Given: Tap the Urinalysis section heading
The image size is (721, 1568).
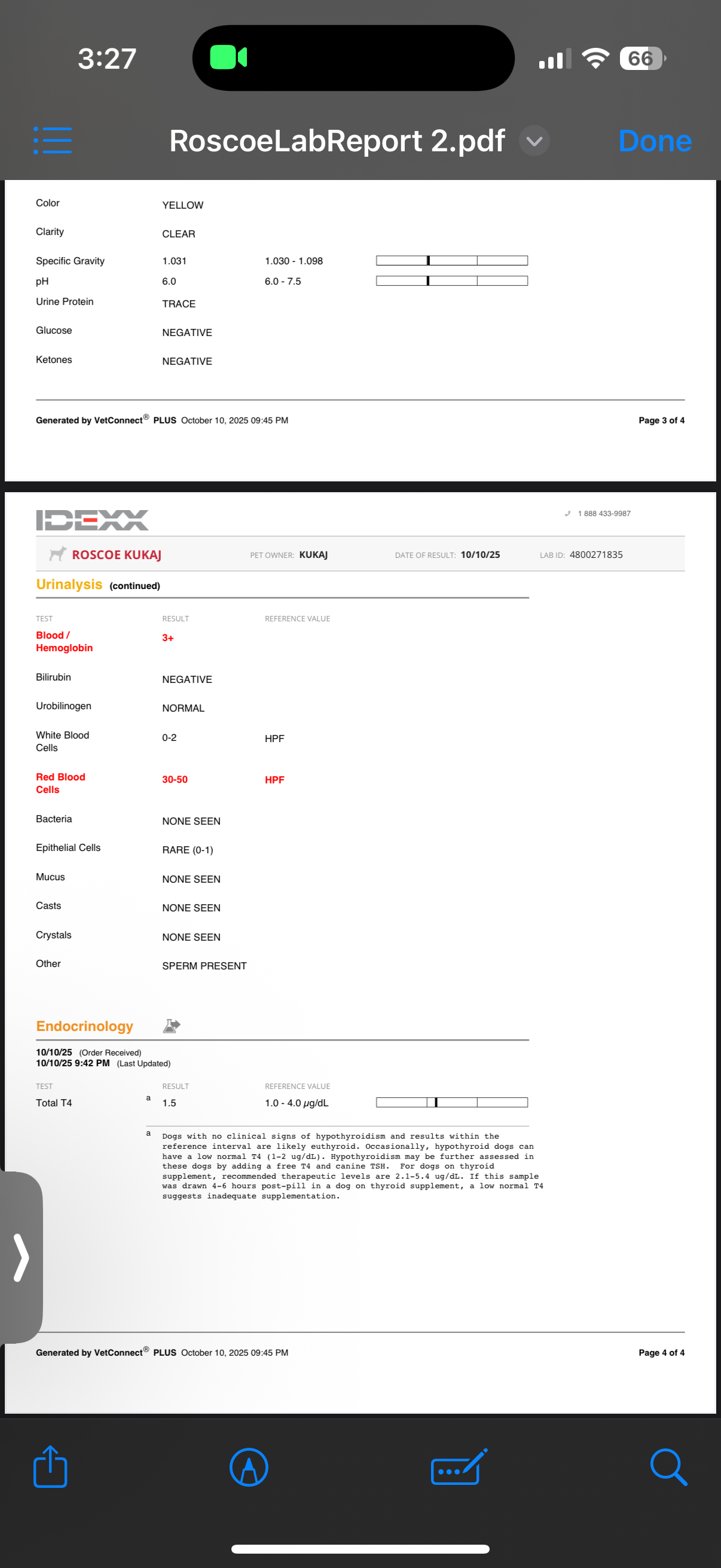Looking at the screenshot, I should click(69, 584).
